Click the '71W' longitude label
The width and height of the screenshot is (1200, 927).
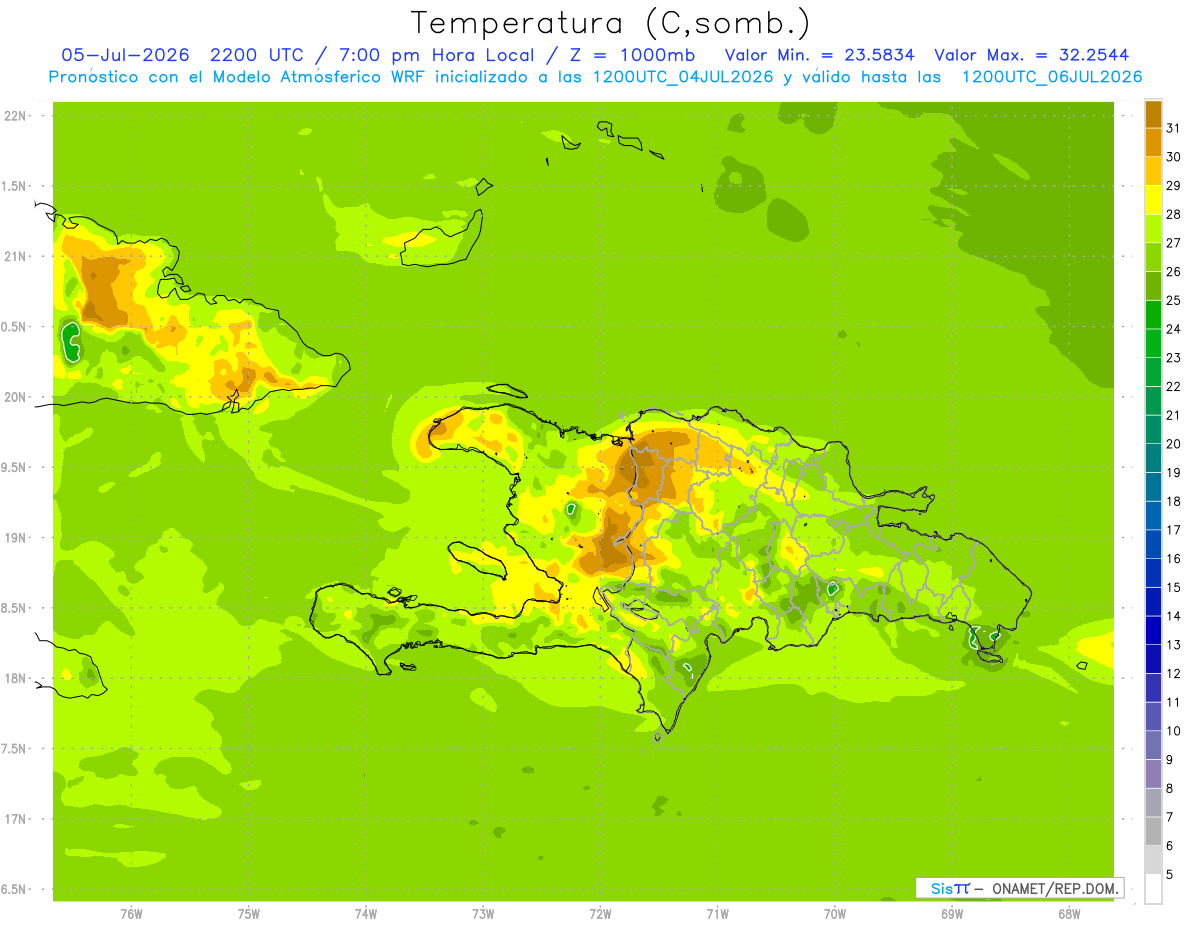[717, 913]
